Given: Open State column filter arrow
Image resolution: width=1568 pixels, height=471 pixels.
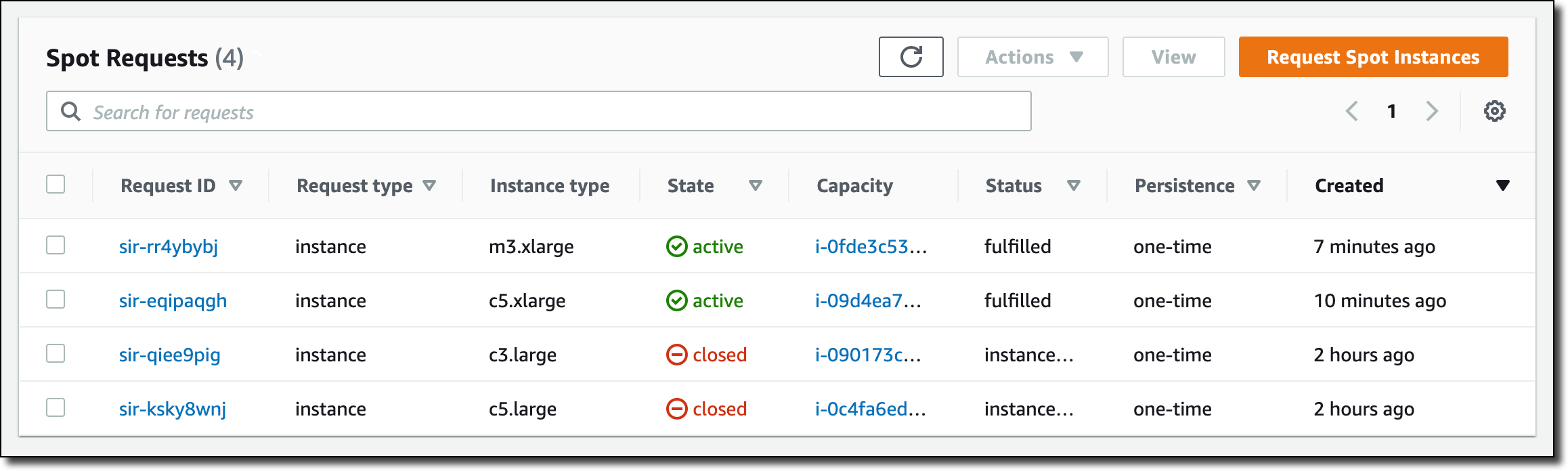Looking at the screenshot, I should [x=756, y=185].
